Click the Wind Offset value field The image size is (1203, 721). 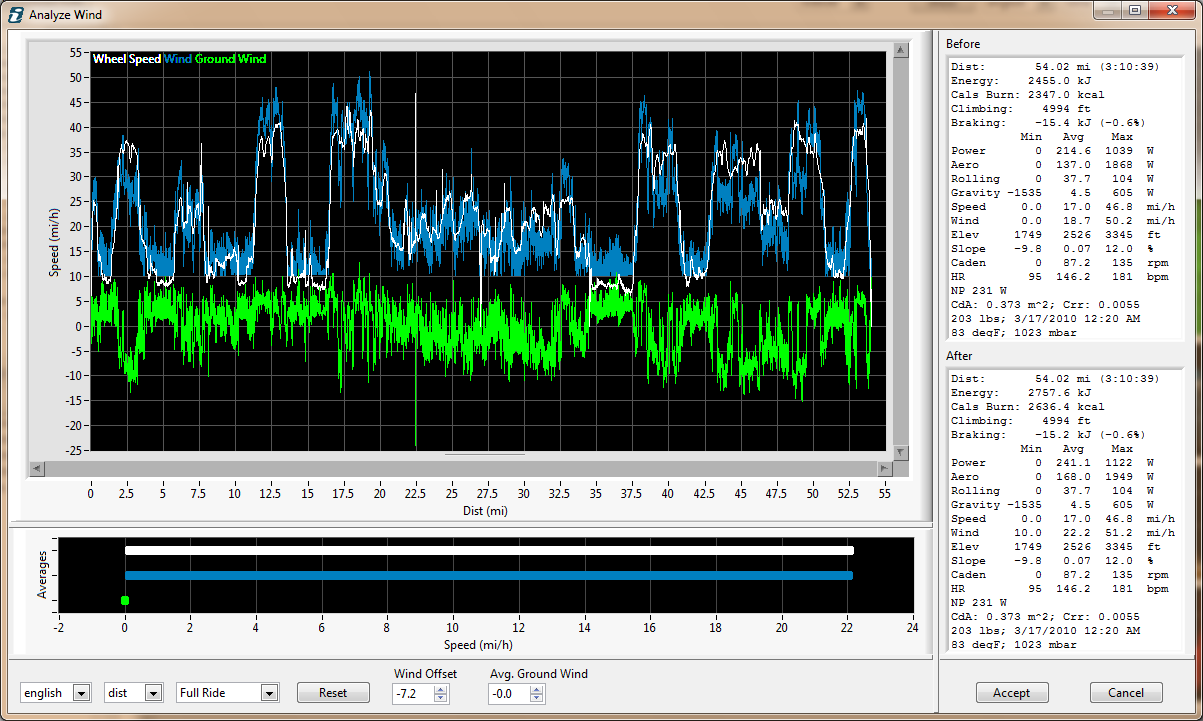click(413, 693)
